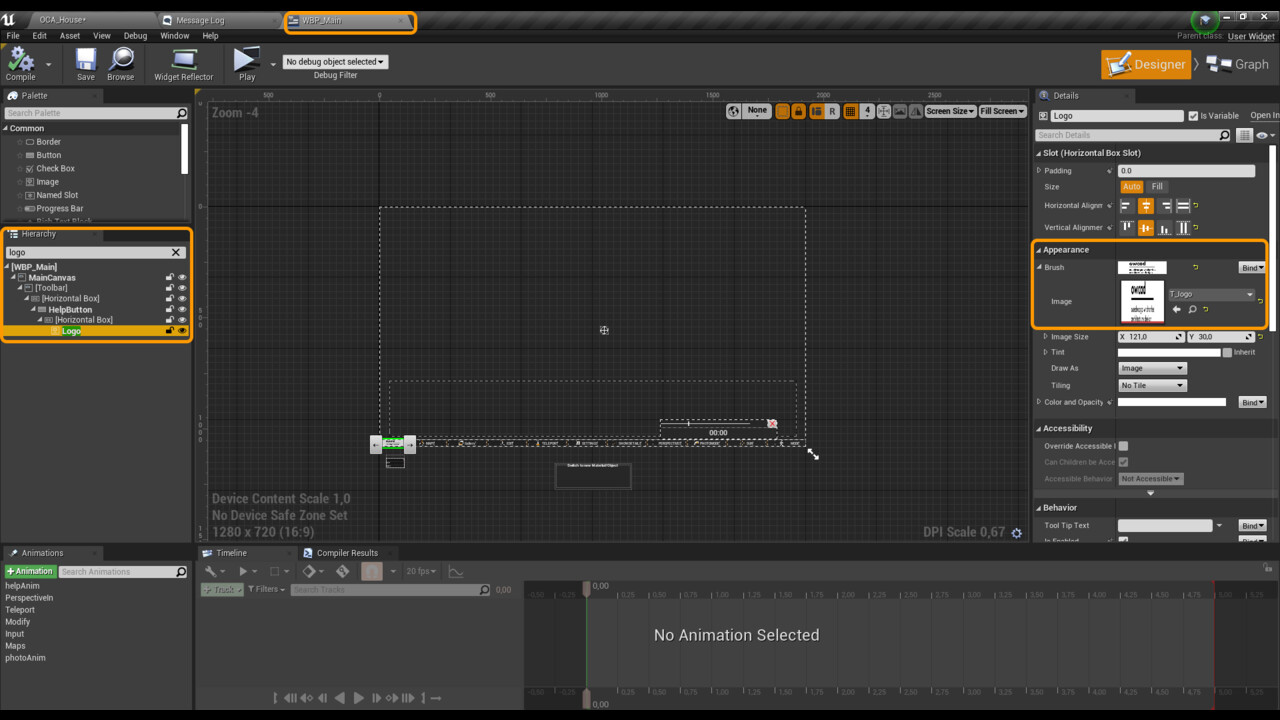The height and width of the screenshot is (720, 1280).
Task: Collapse the MainCanvas tree node
Action: coord(15,278)
